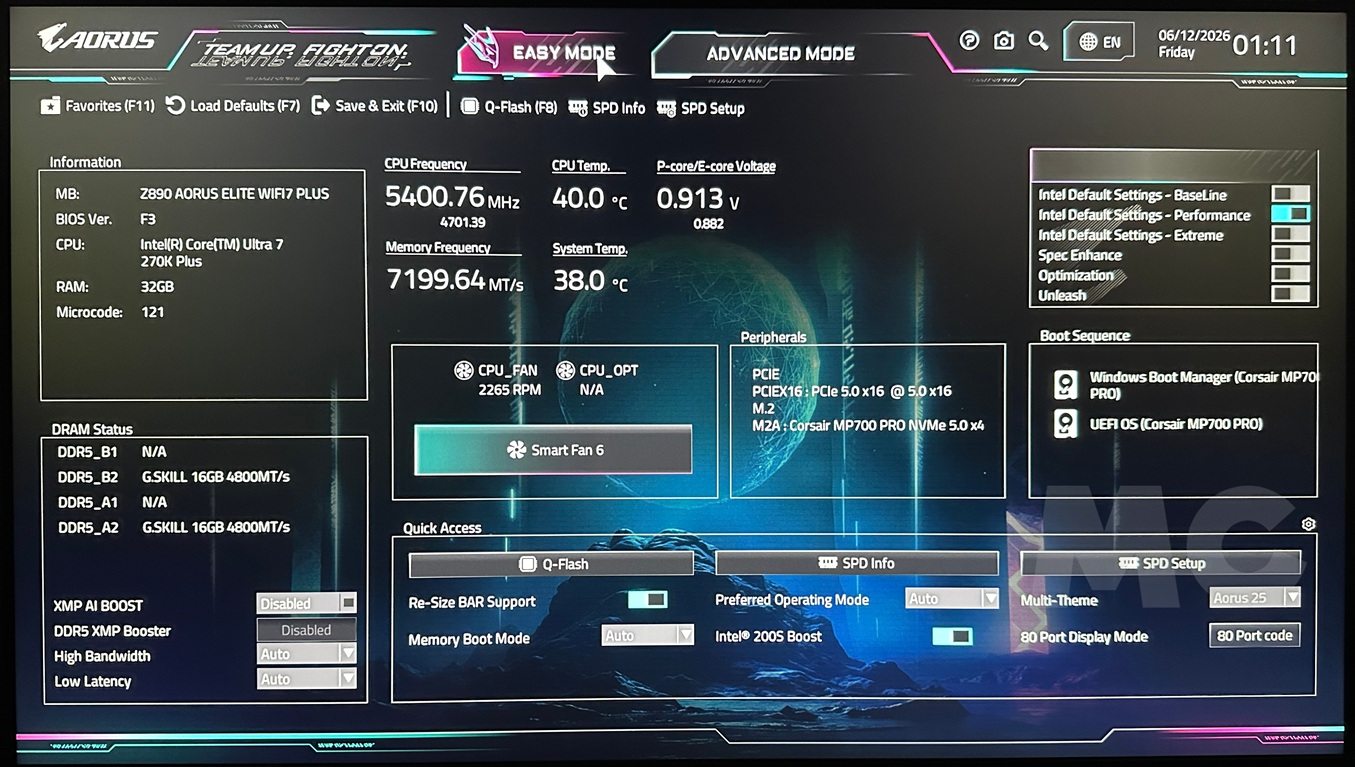Viewport: 1355px width, 767px height.
Task: Select Save & Exit (F10)
Action: 375,105
